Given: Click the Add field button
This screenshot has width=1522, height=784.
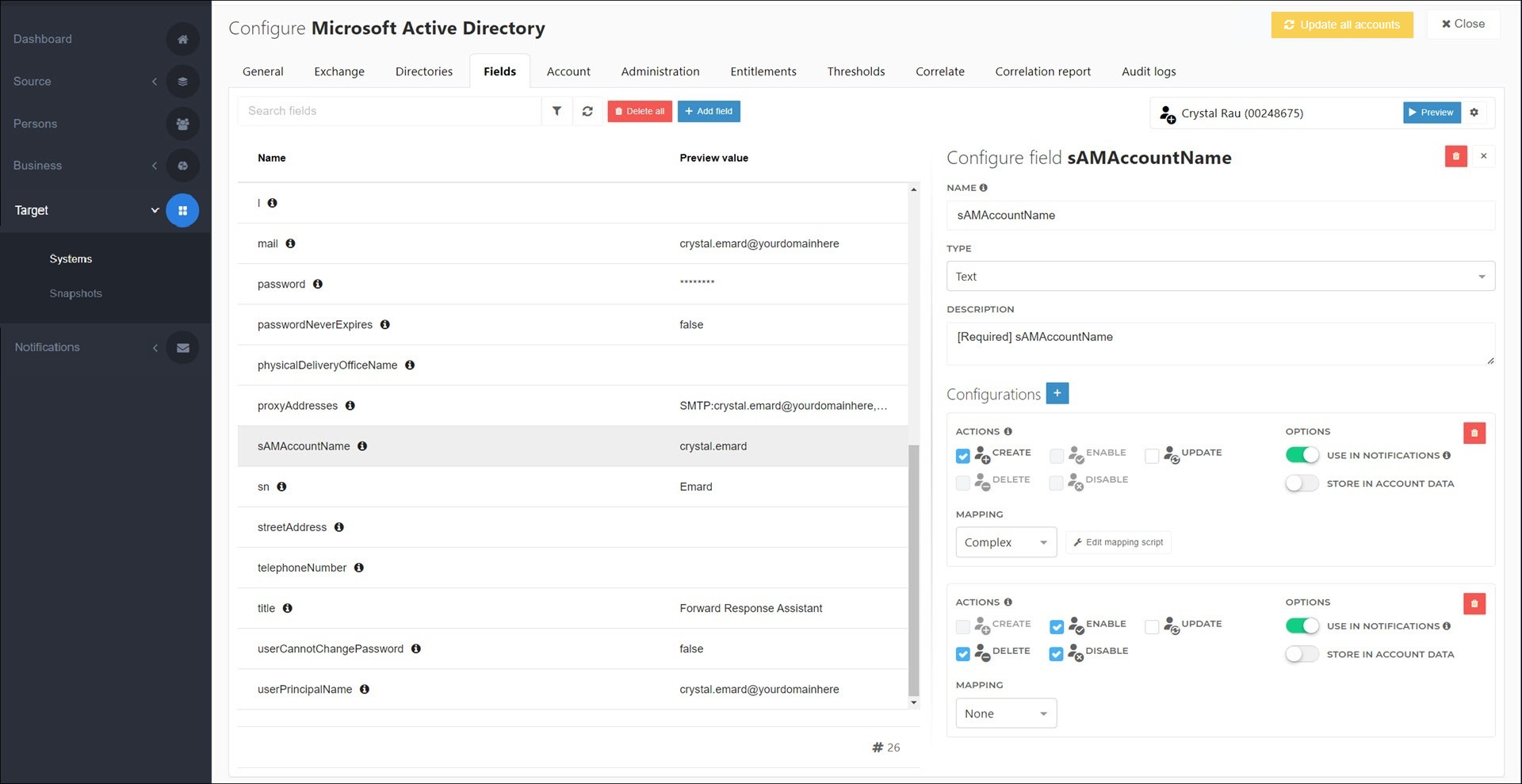Looking at the screenshot, I should tap(709, 111).
